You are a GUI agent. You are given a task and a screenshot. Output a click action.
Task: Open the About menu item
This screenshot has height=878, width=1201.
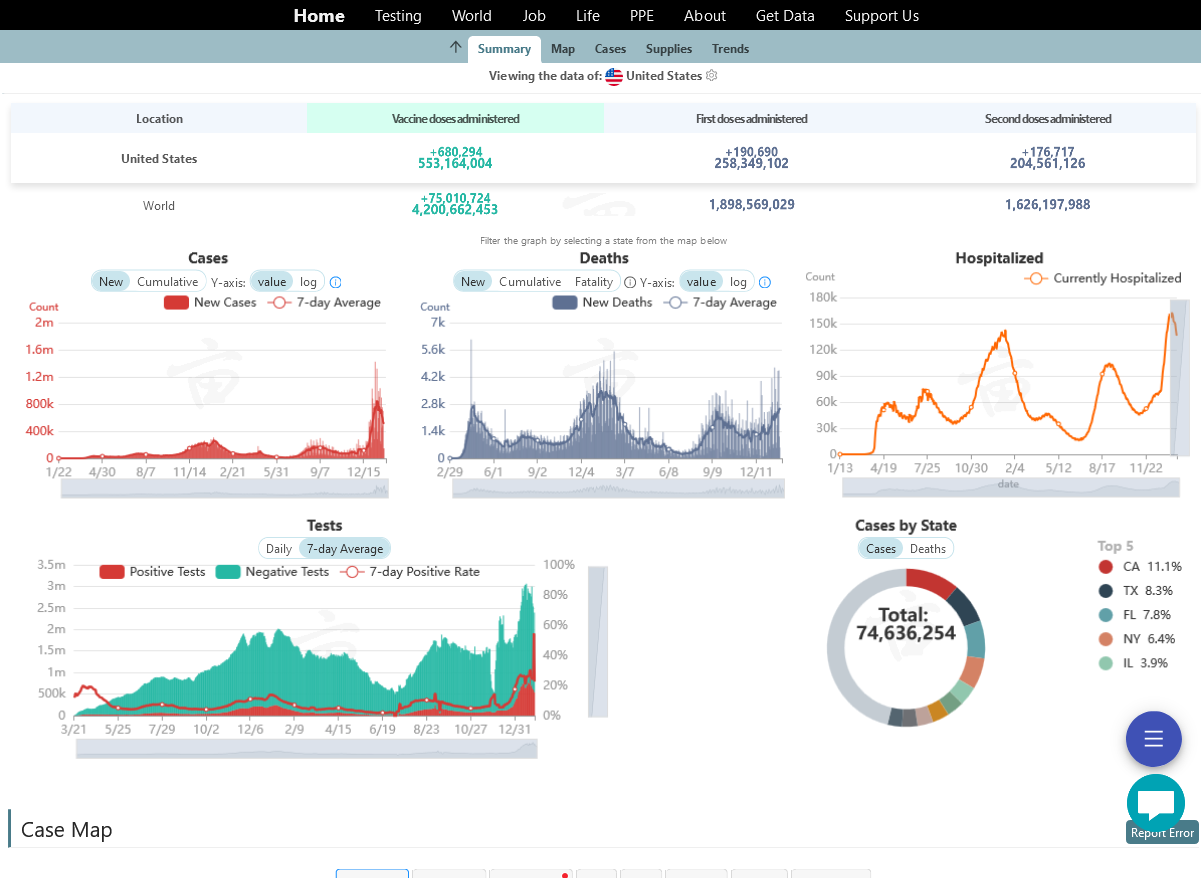pos(705,16)
